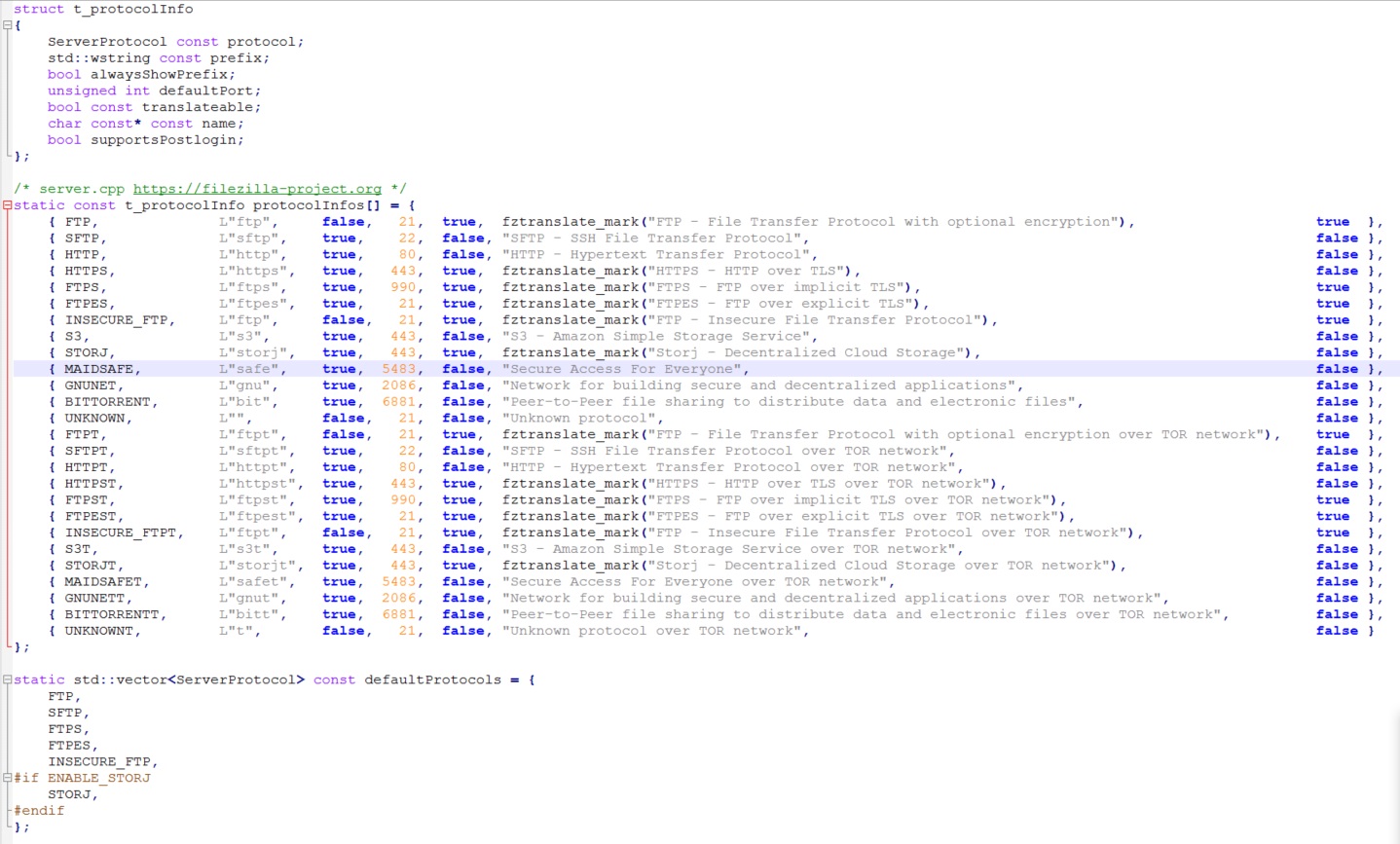Click the GNUNET identifier
Image resolution: width=1400 pixels, height=844 pixels.
(x=90, y=385)
